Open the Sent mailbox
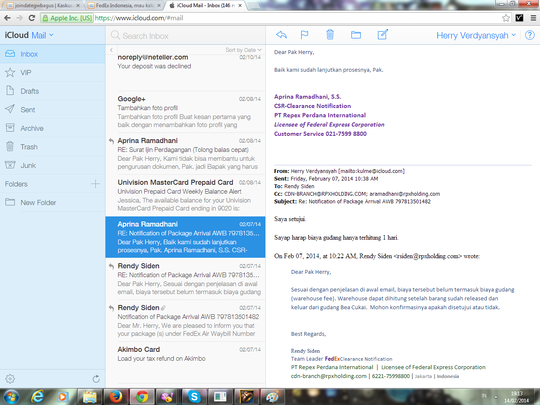Screen dimensions: 540x405 coord(53,110)
